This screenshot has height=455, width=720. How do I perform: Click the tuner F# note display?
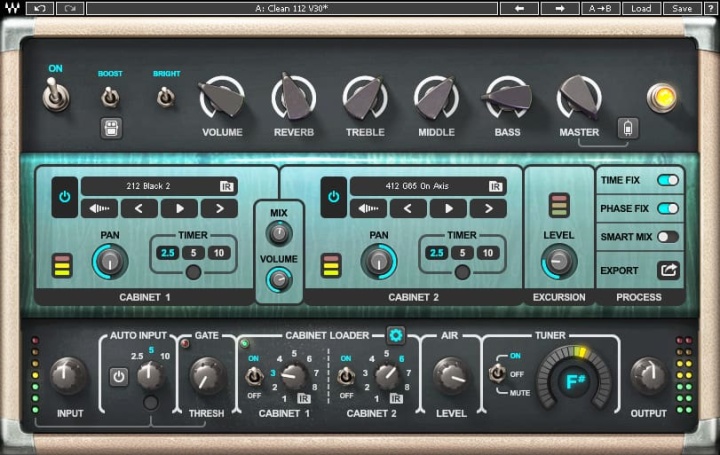click(574, 380)
